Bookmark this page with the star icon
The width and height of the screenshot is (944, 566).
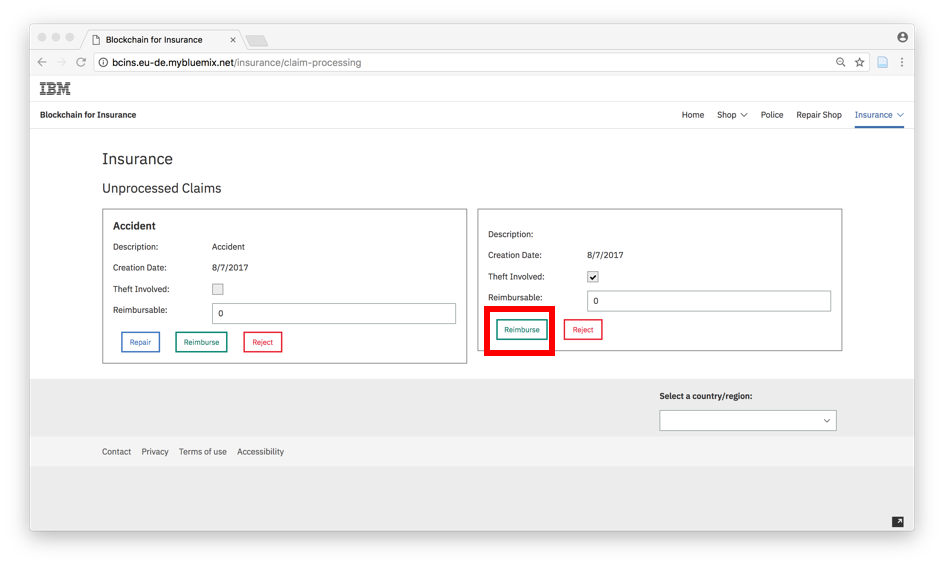click(x=860, y=62)
